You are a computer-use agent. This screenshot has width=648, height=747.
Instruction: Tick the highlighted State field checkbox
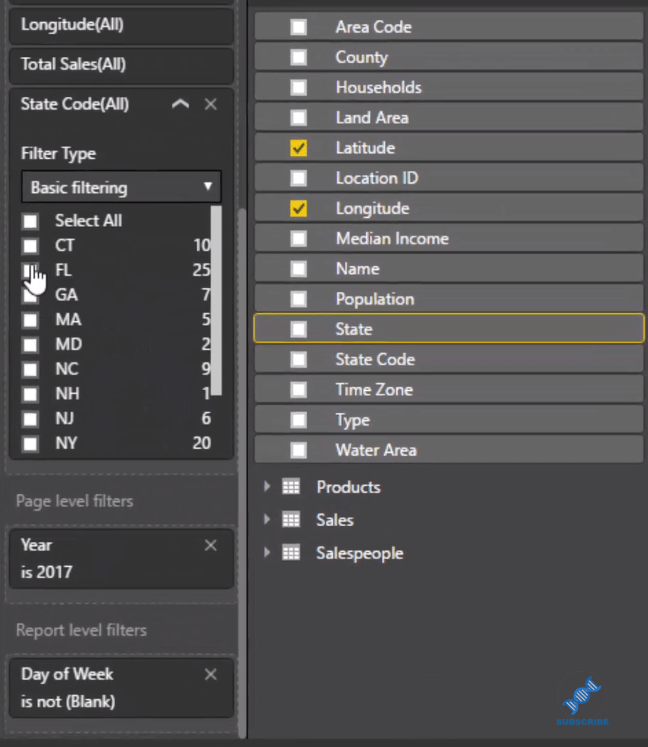(x=299, y=329)
